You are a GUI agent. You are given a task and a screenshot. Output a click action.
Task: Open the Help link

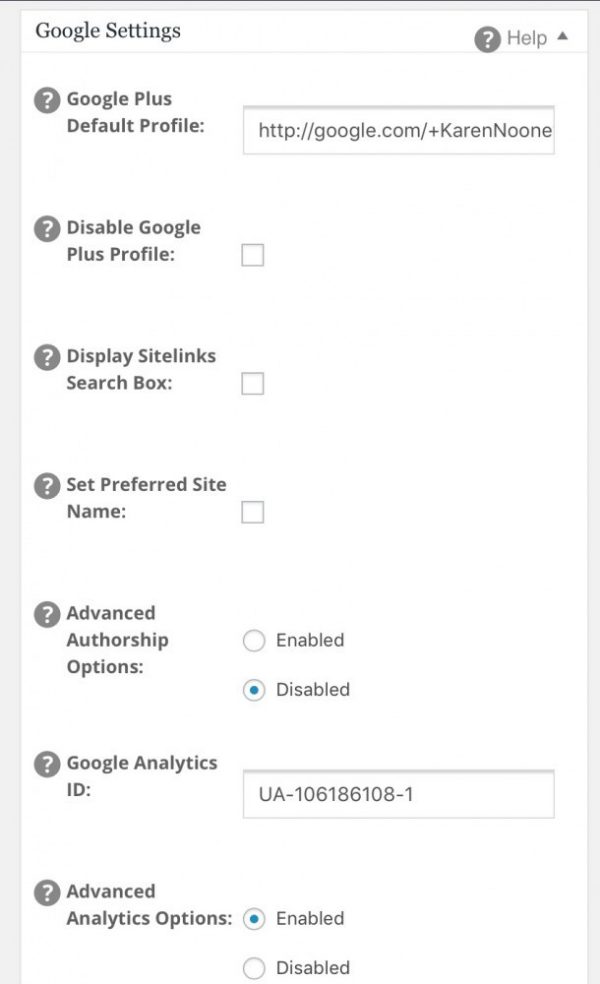click(x=527, y=38)
